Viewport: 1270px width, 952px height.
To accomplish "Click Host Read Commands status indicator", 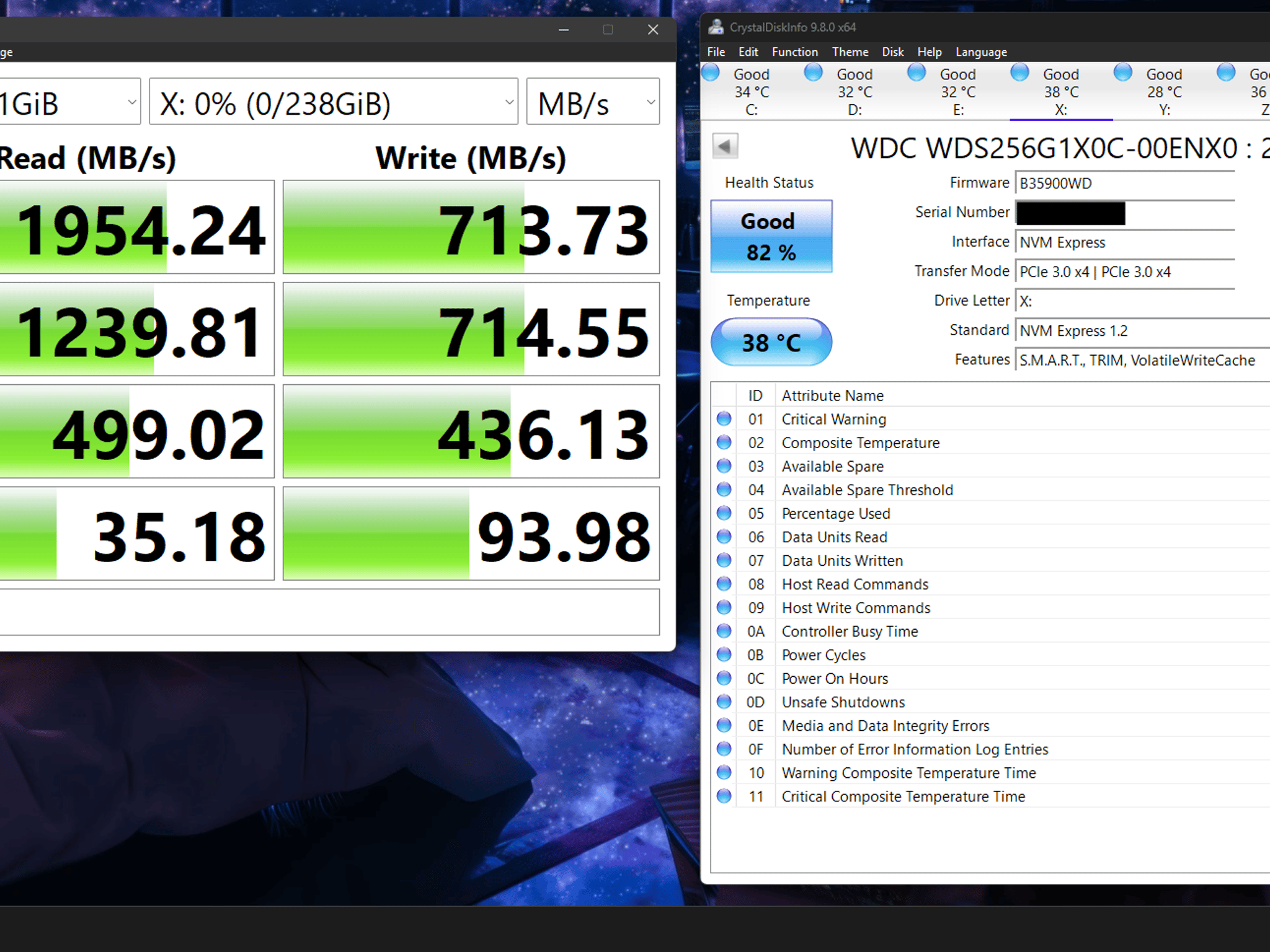I will (724, 584).
